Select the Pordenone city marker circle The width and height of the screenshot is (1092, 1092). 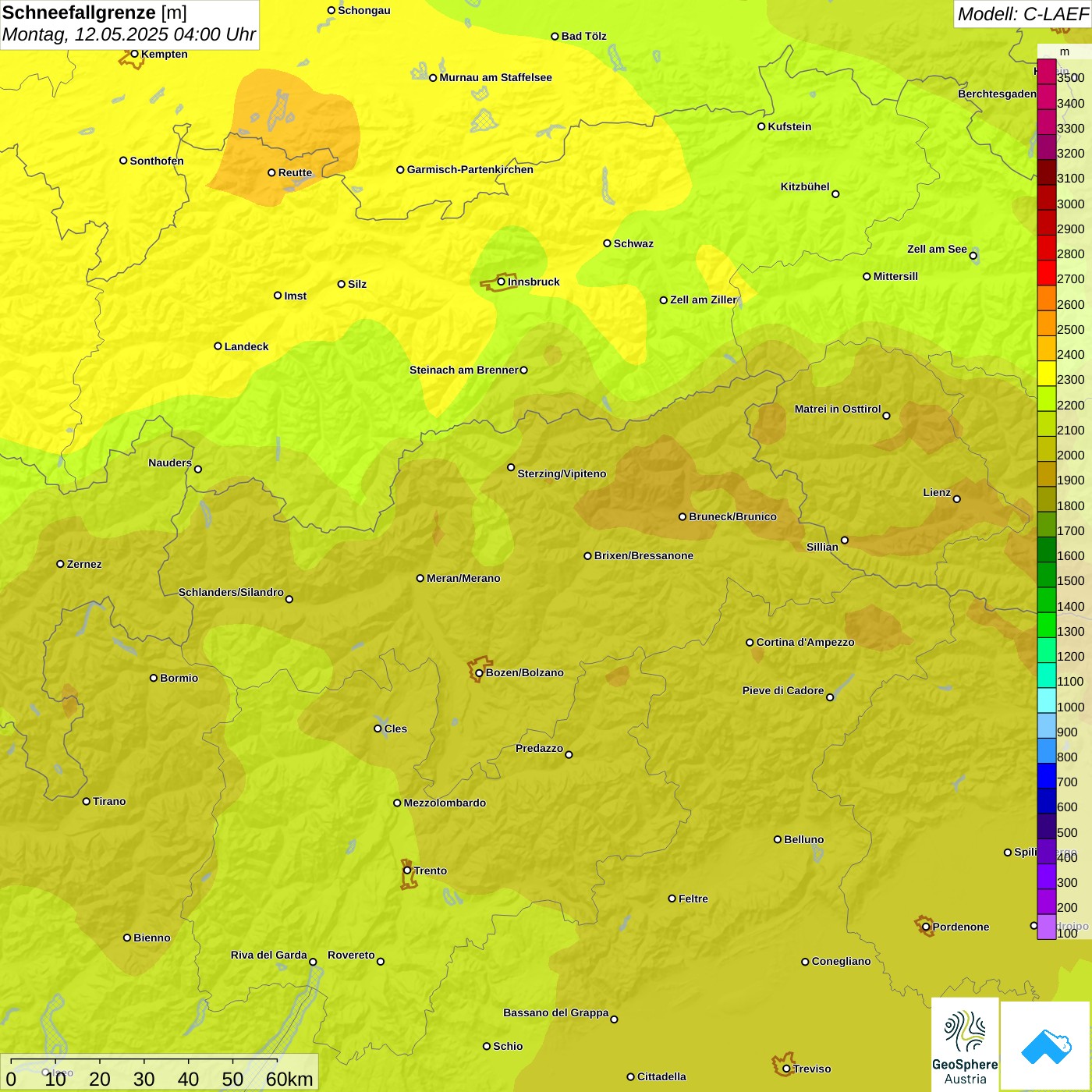(x=926, y=927)
